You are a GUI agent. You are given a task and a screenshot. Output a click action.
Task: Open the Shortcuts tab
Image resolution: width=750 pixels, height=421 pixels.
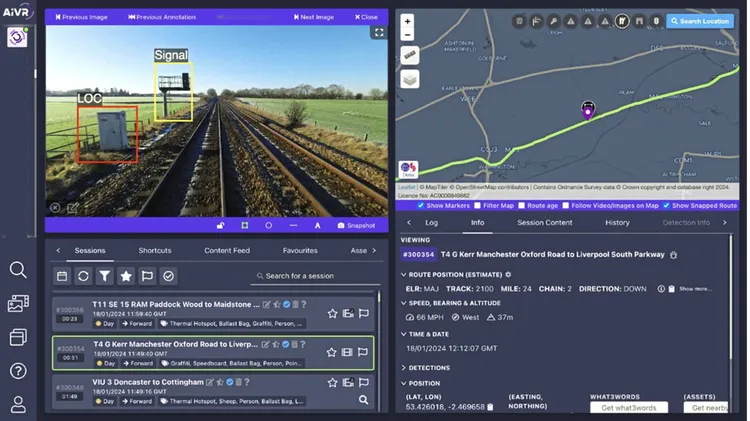(x=154, y=250)
